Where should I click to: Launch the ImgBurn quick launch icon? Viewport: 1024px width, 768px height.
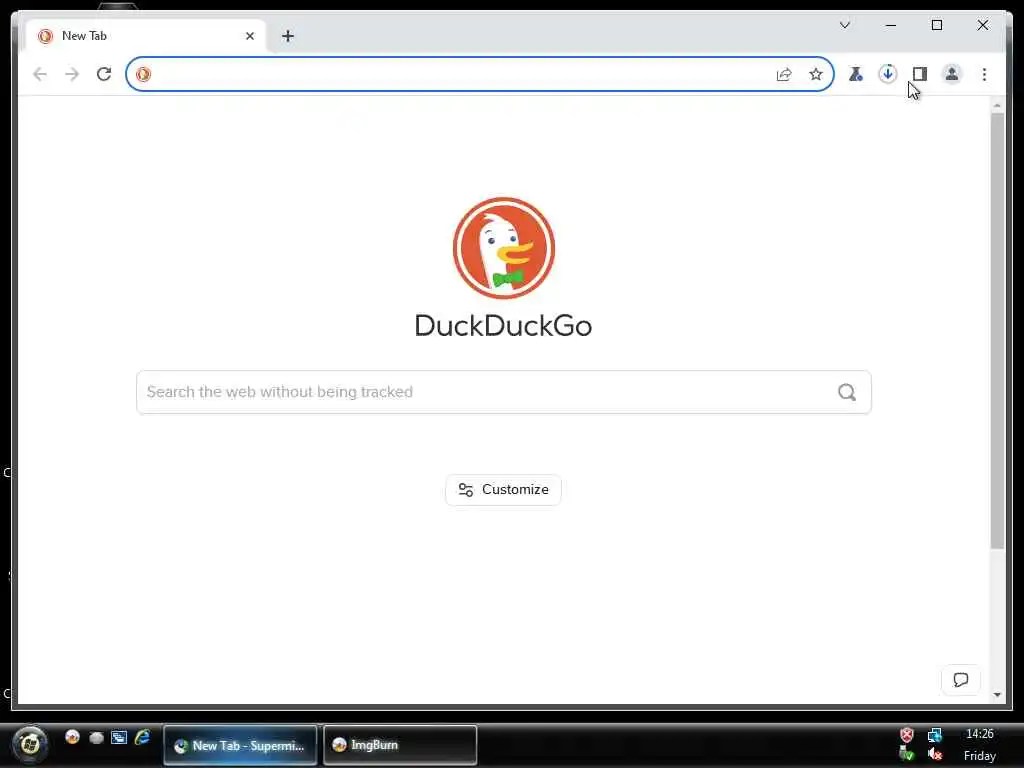(x=72, y=737)
